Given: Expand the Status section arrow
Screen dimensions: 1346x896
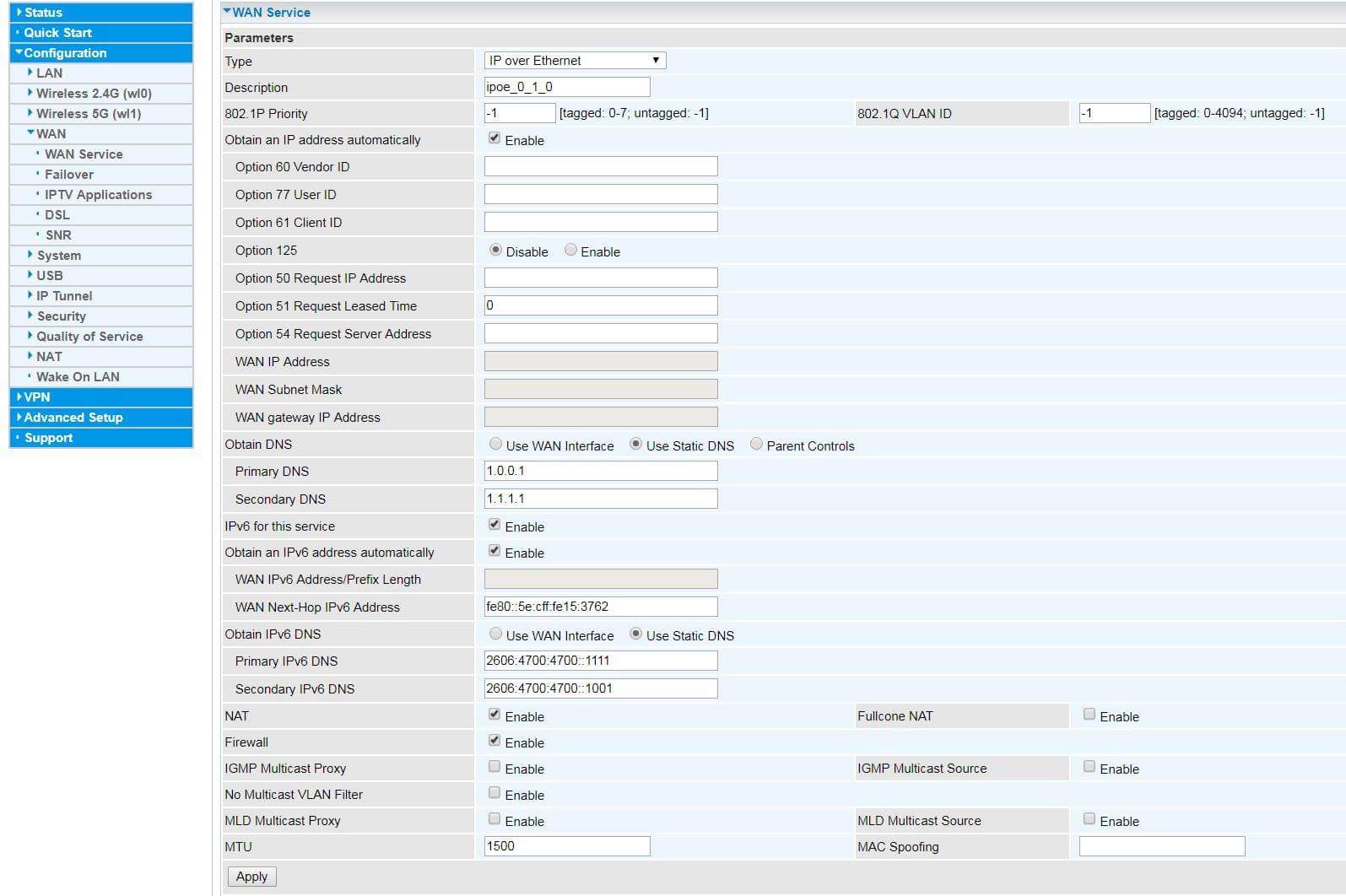Looking at the screenshot, I should tap(19, 13).
